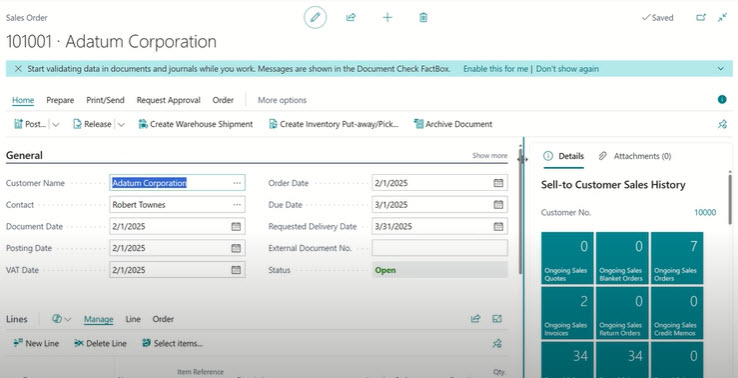Switch to the Prepare tab
The image size is (738, 378).
60,100
